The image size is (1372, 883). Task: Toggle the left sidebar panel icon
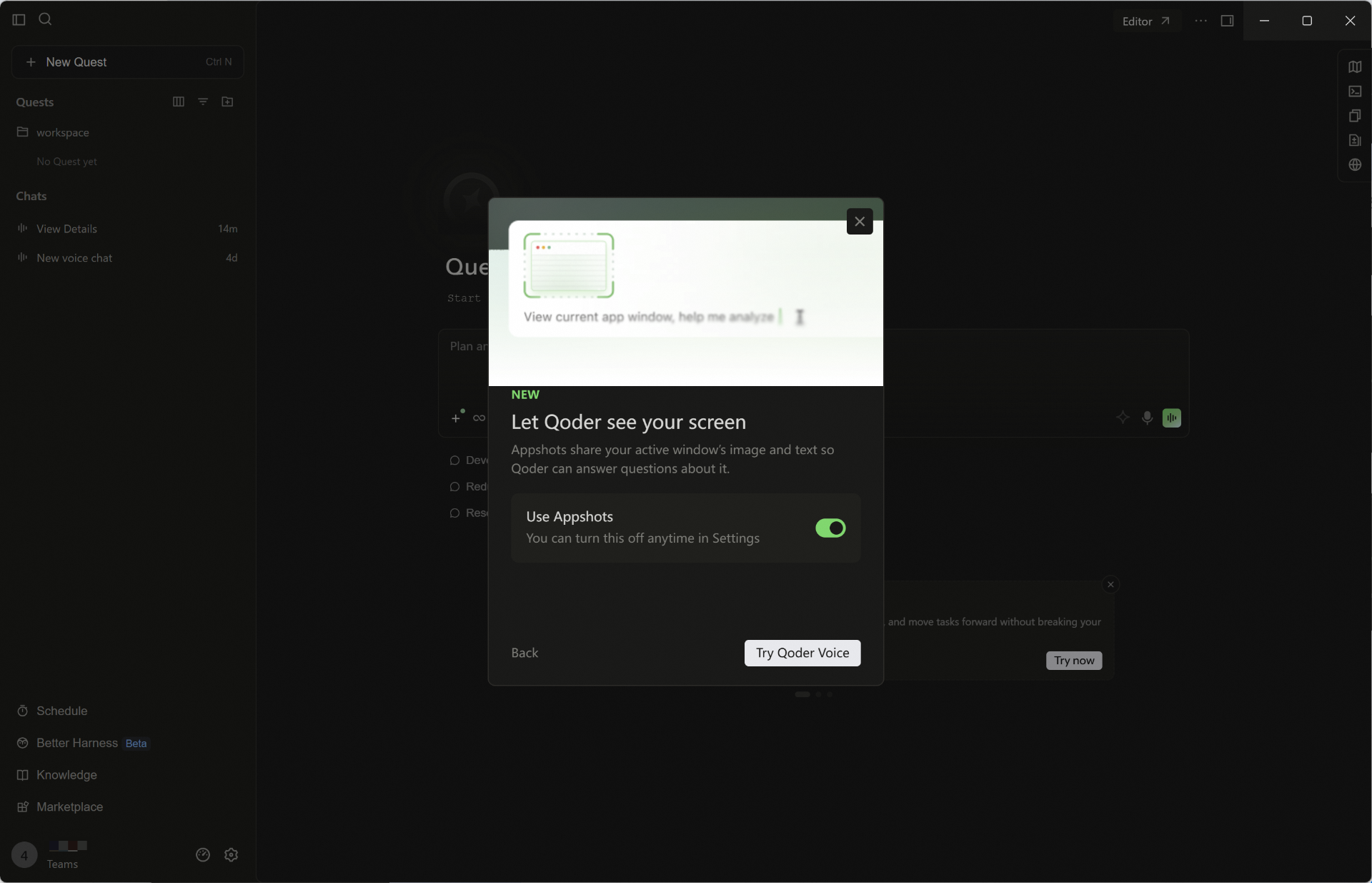pyautogui.click(x=19, y=19)
